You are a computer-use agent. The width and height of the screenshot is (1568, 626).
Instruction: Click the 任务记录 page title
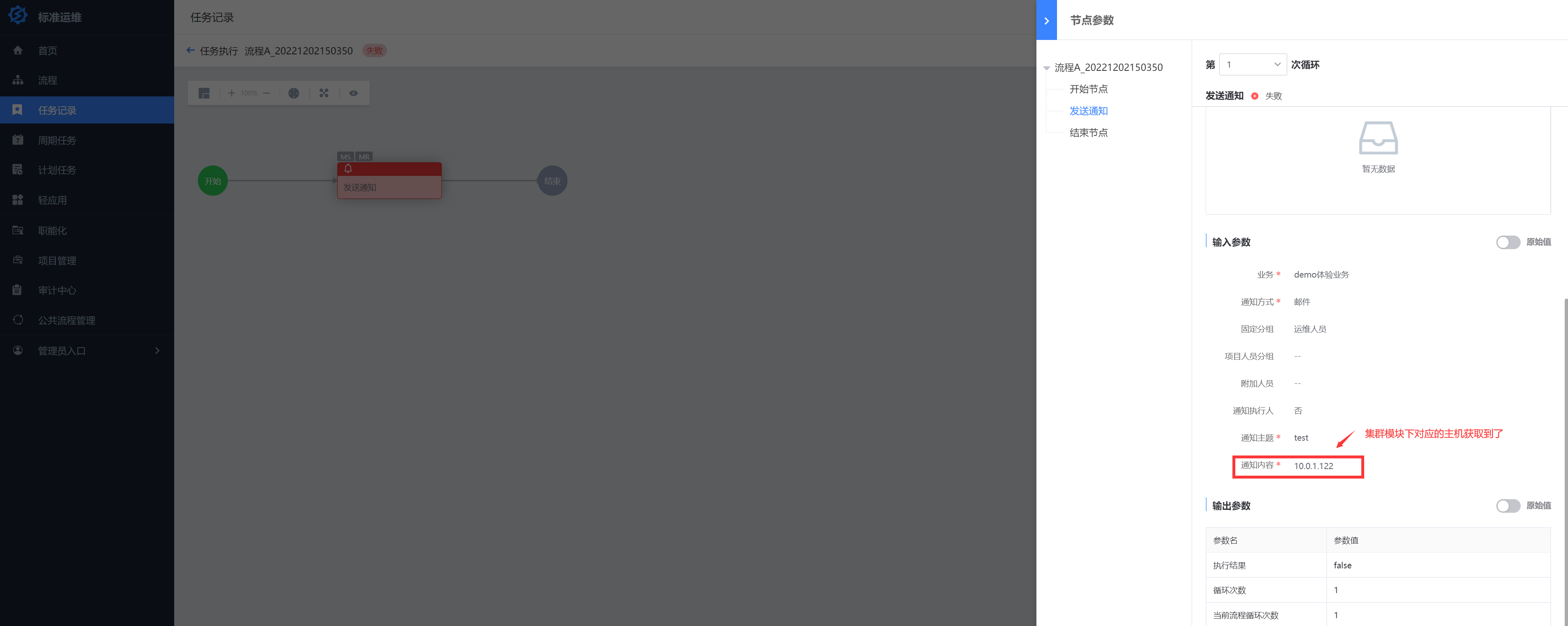pyautogui.click(x=212, y=17)
